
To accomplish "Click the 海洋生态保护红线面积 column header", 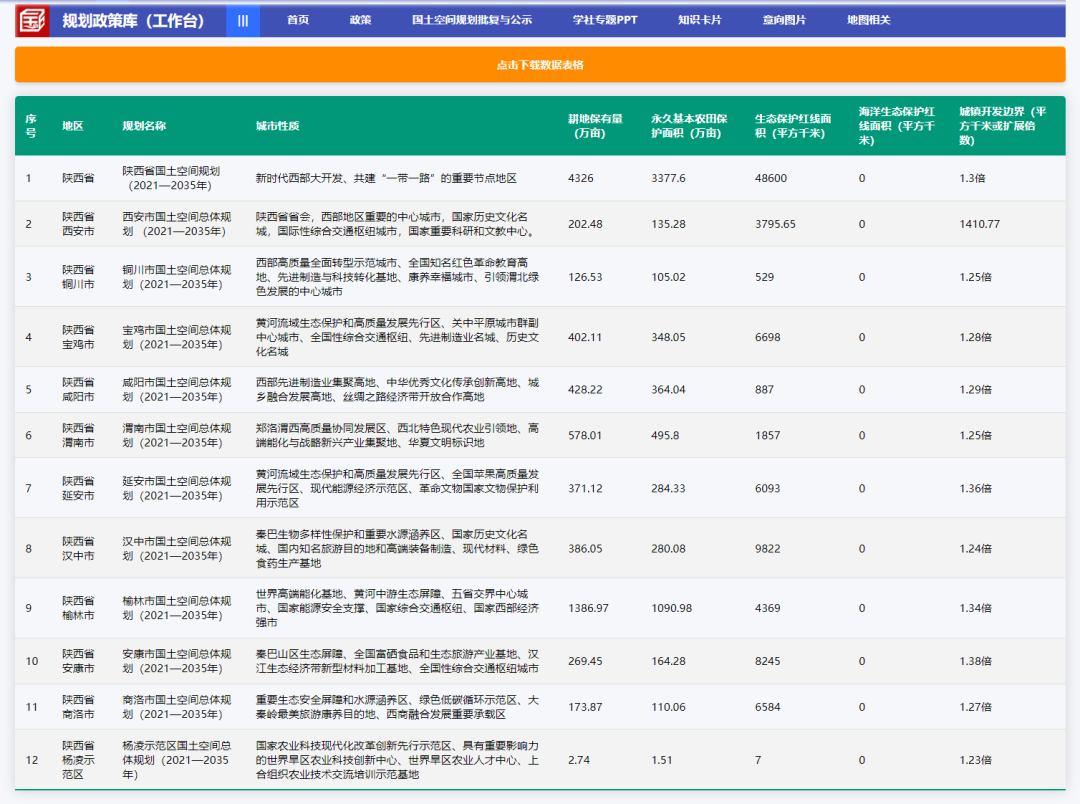I will point(897,125).
